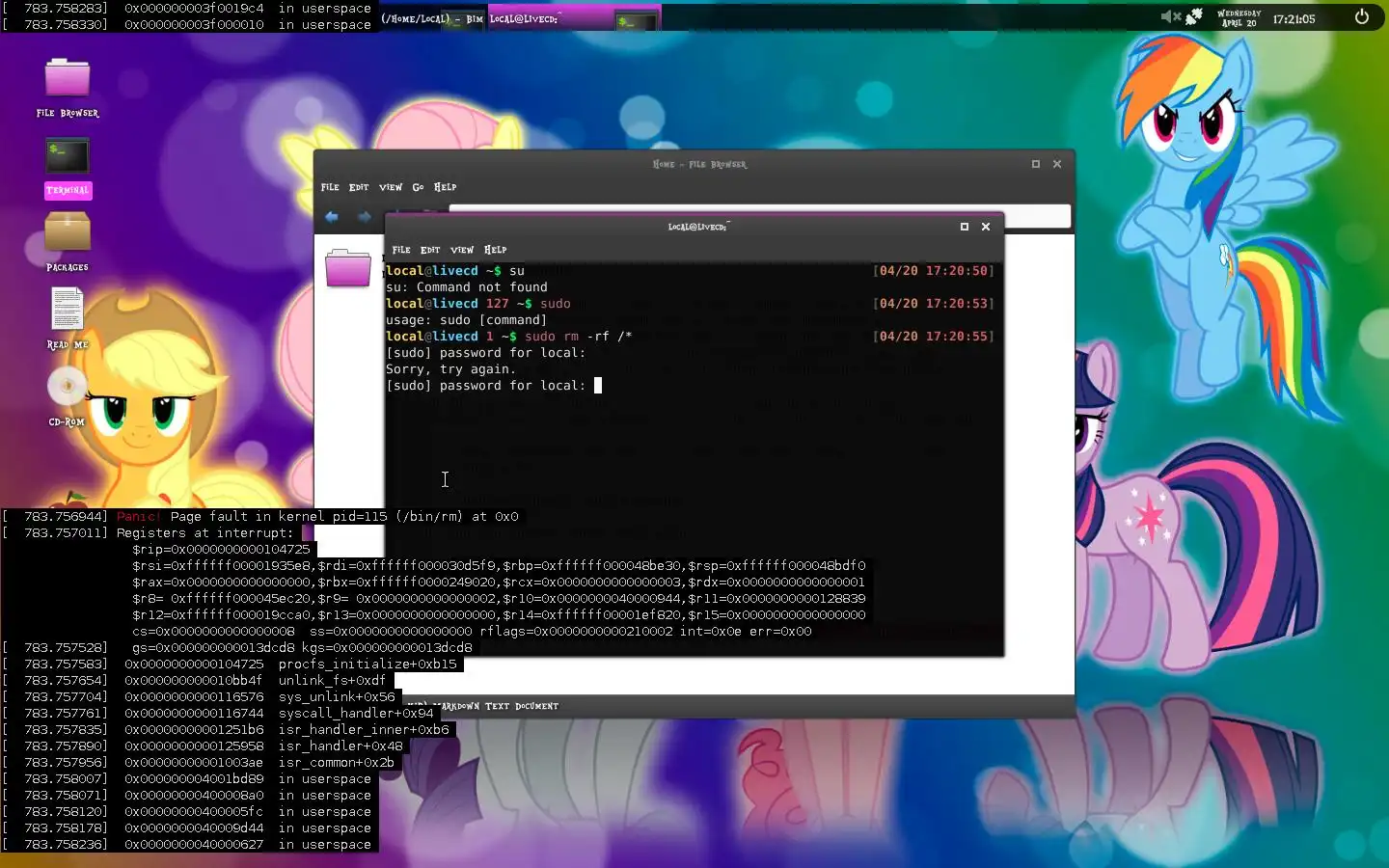Viewport: 1389px width, 868px height.
Task: Click the File Browser address bar
Action: point(759,216)
